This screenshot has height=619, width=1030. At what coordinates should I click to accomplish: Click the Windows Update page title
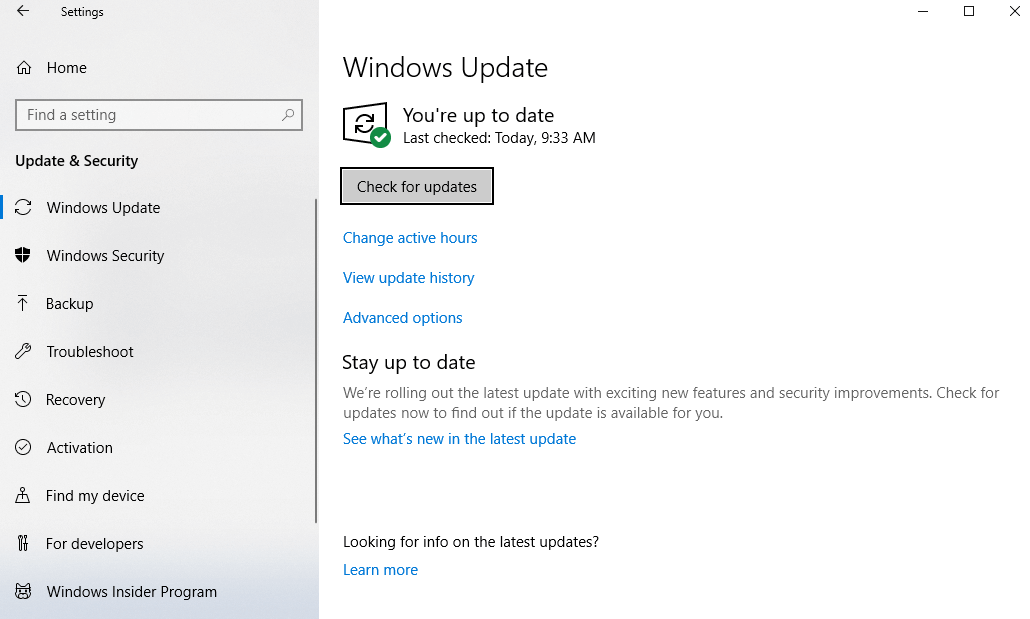[445, 68]
